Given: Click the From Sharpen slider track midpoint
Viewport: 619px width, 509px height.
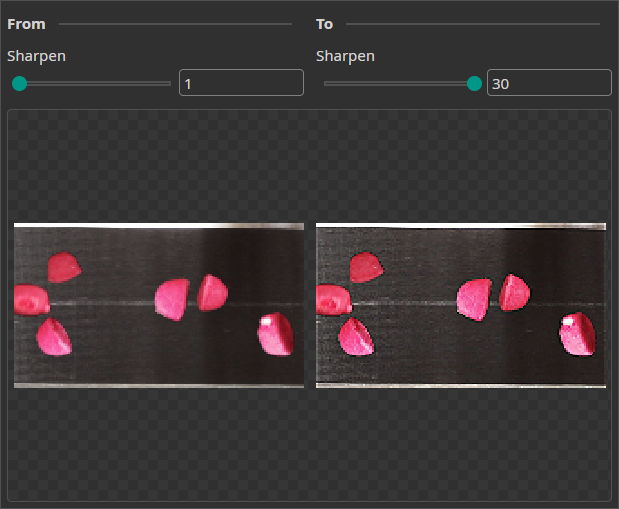Looking at the screenshot, I should [x=95, y=84].
